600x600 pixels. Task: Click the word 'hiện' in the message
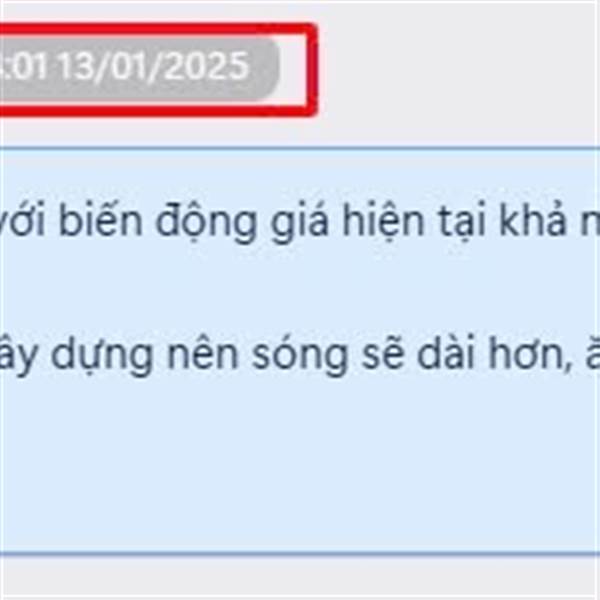[383, 222]
